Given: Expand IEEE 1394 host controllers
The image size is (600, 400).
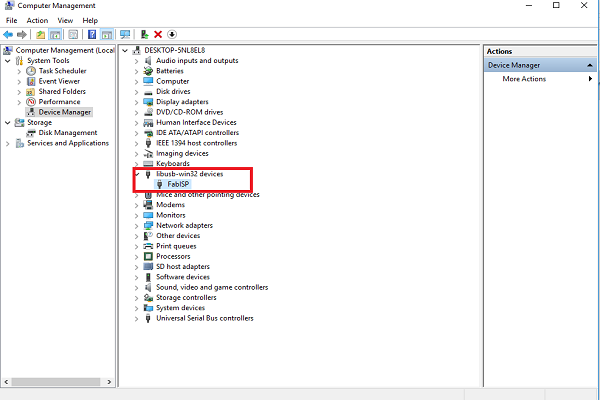Looking at the screenshot, I should pos(136,144).
